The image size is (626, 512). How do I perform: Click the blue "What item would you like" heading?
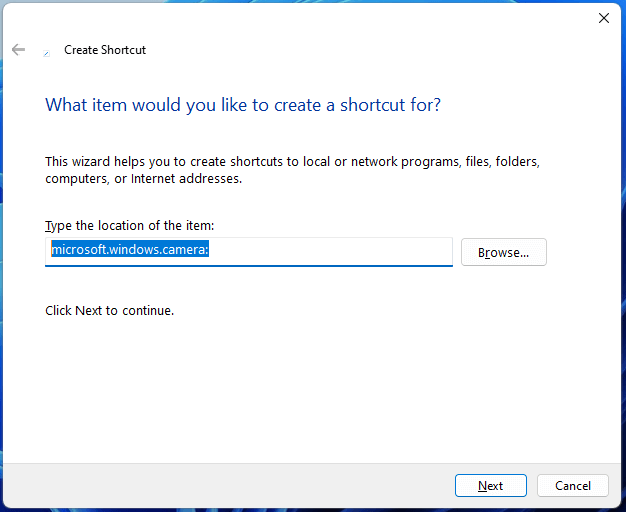[243, 105]
